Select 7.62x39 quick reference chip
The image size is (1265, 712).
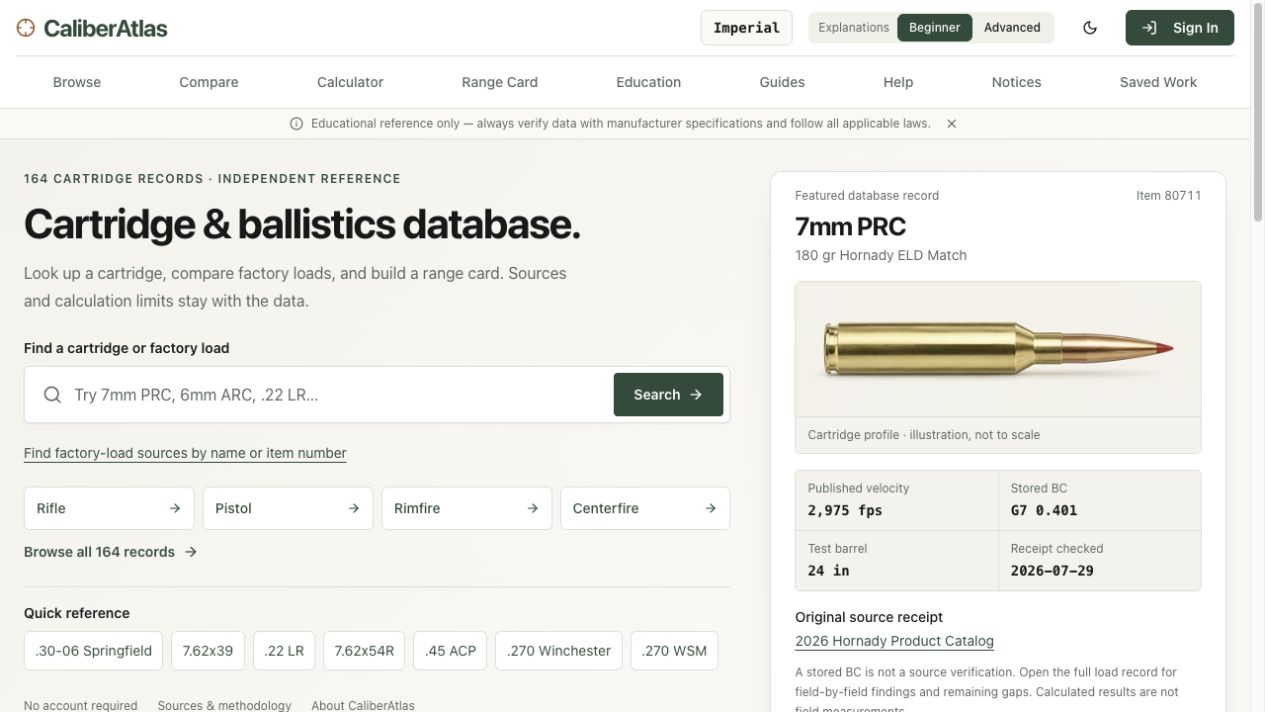click(x=208, y=651)
